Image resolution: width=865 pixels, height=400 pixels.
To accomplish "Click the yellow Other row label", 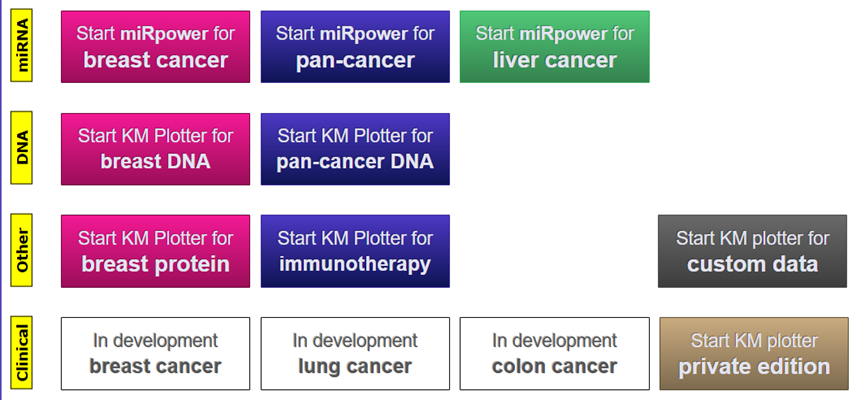I will (x=22, y=251).
